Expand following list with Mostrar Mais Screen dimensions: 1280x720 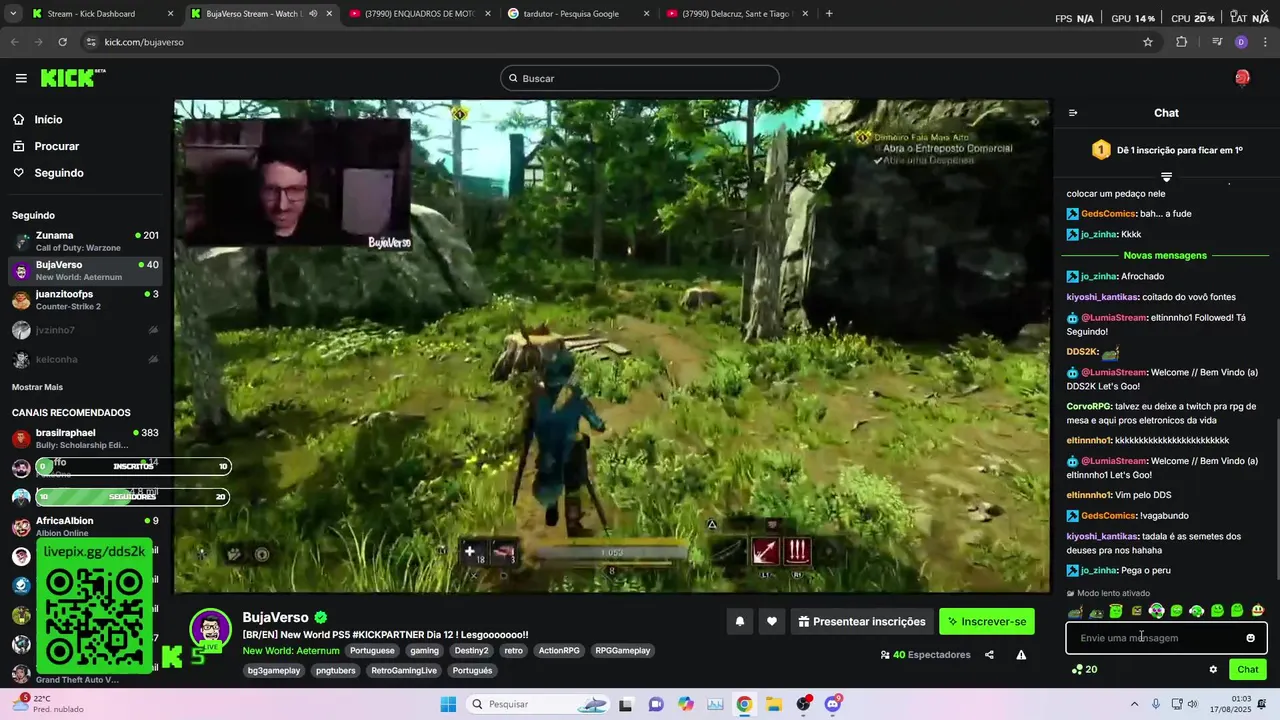[37, 387]
